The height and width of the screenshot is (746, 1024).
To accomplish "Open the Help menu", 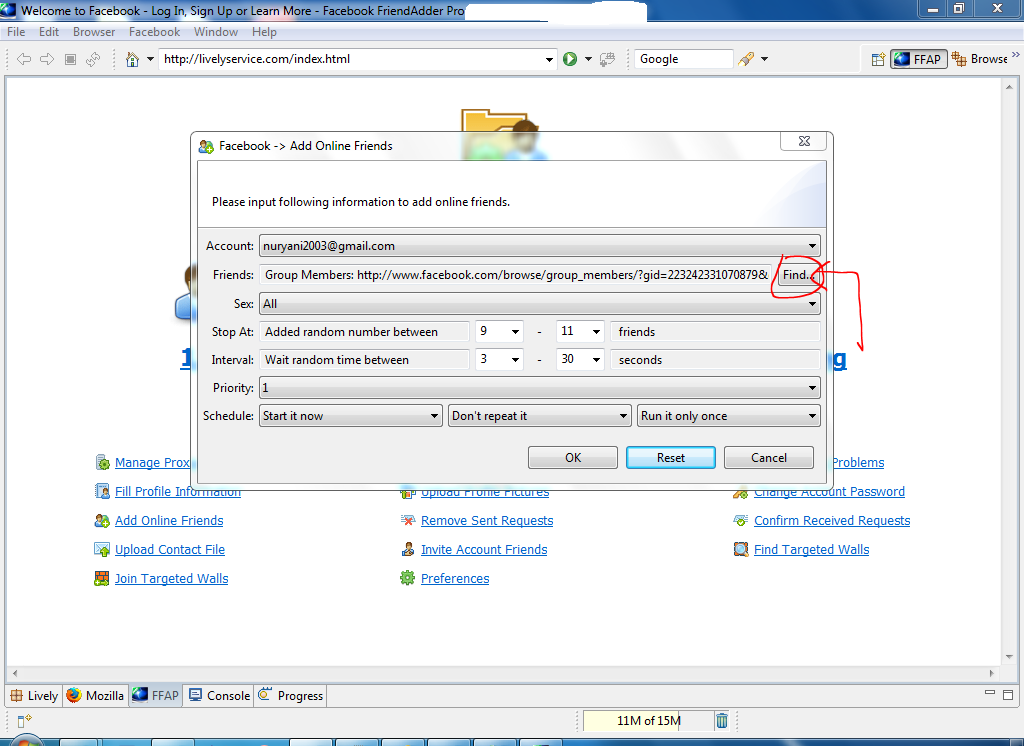I will pos(264,32).
